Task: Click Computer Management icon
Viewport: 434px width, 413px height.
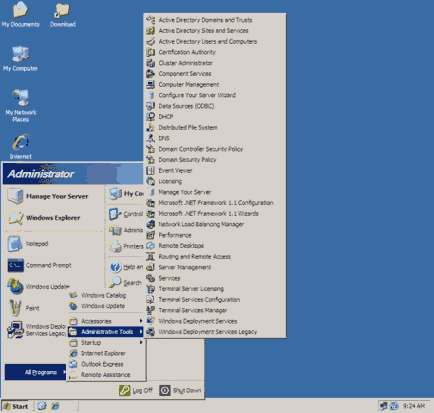Action: tap(151, 85)
